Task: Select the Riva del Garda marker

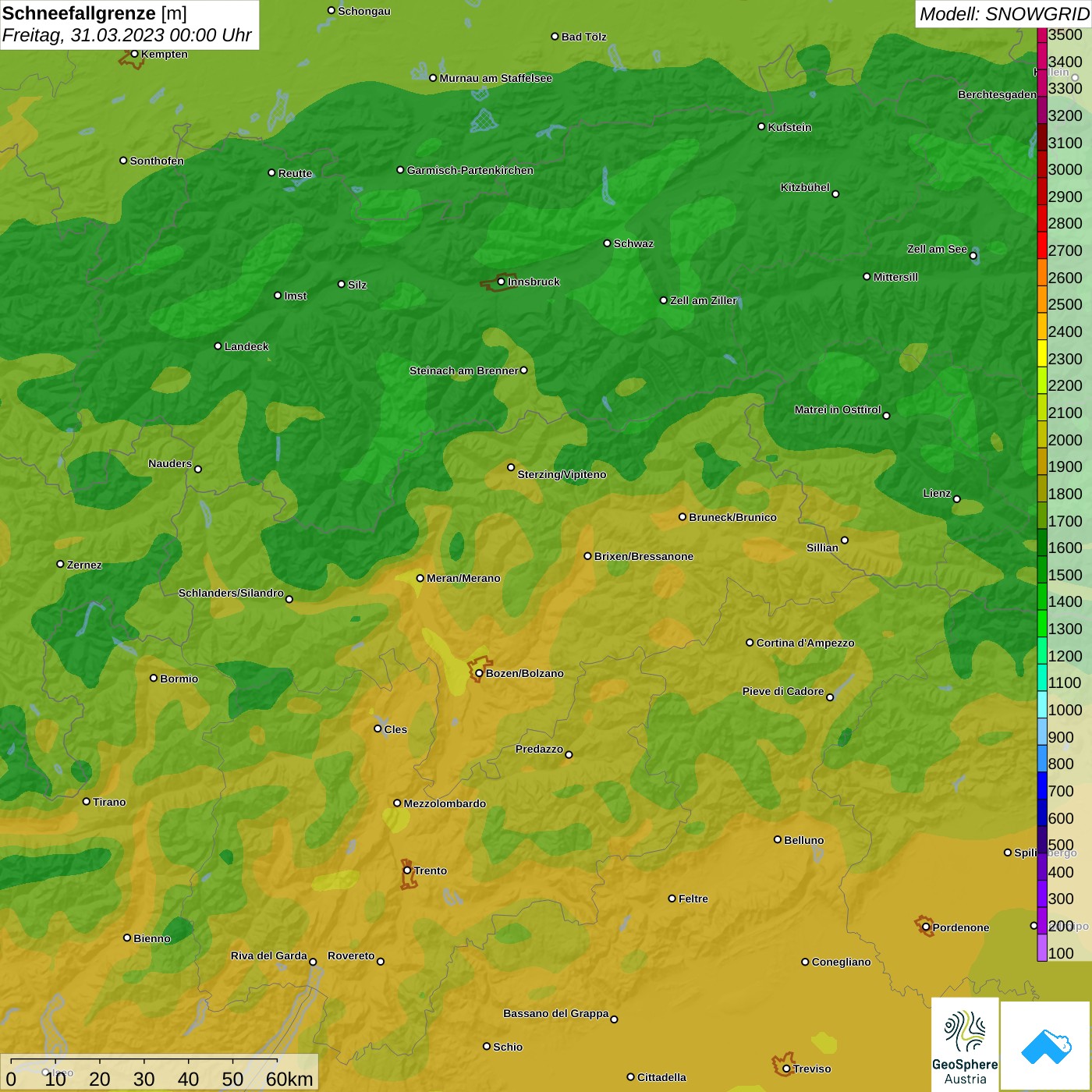Action: (313, 962)
